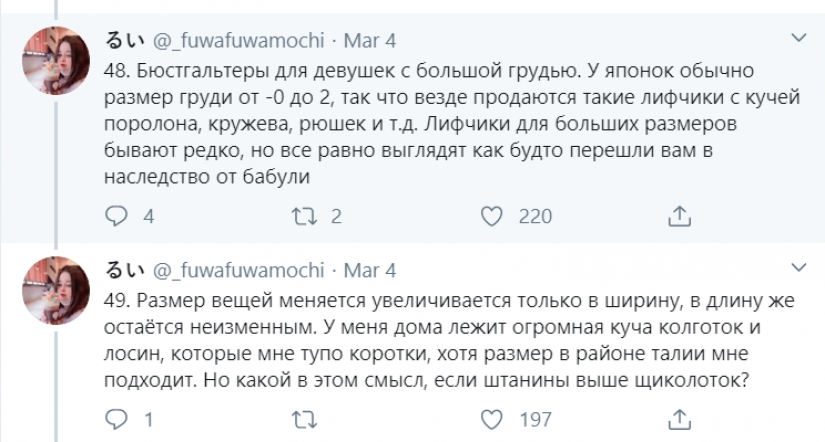Image resolution: width=825 pixels, height=442 pixels.
Task: Expand the options chevron on tweet 49
Action: (x=798, y=267)
